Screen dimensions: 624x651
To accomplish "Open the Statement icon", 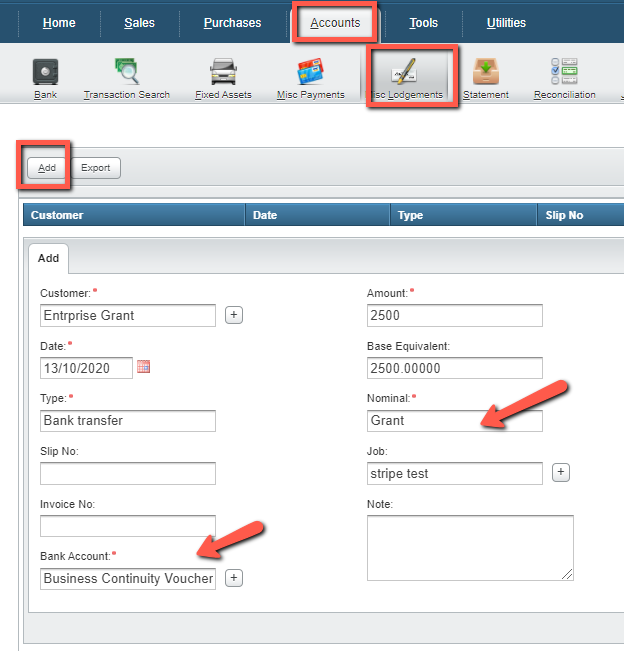I will click(x=486, y=72).
